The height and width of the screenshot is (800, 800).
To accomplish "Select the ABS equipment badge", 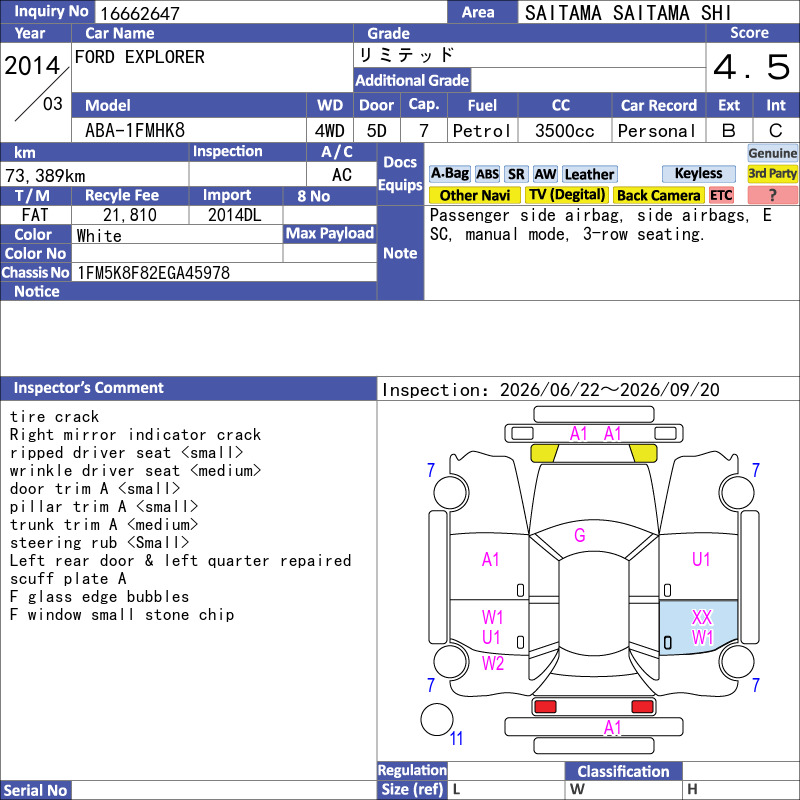I will 487,174.
